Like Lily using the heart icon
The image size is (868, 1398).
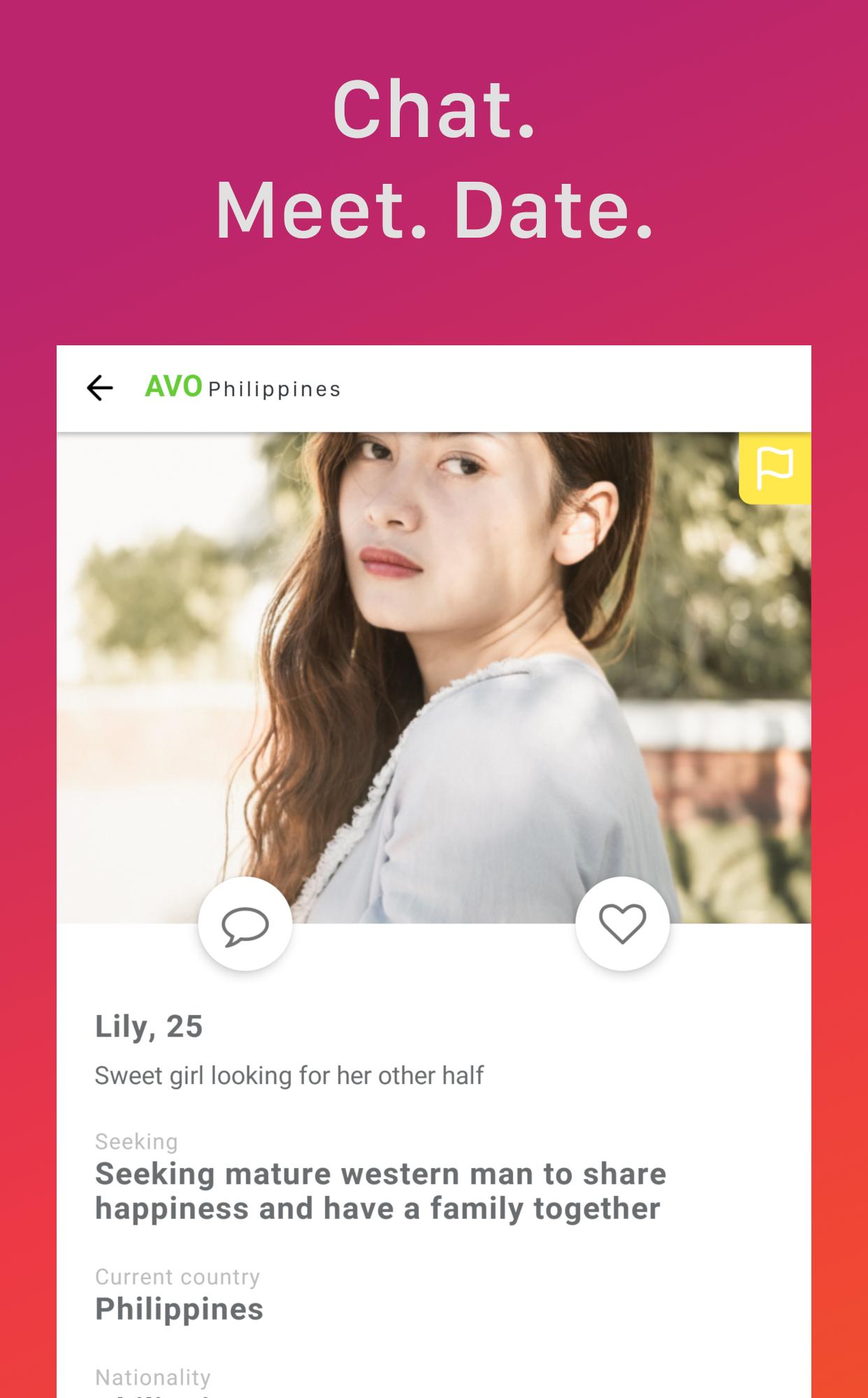point(623,923)
